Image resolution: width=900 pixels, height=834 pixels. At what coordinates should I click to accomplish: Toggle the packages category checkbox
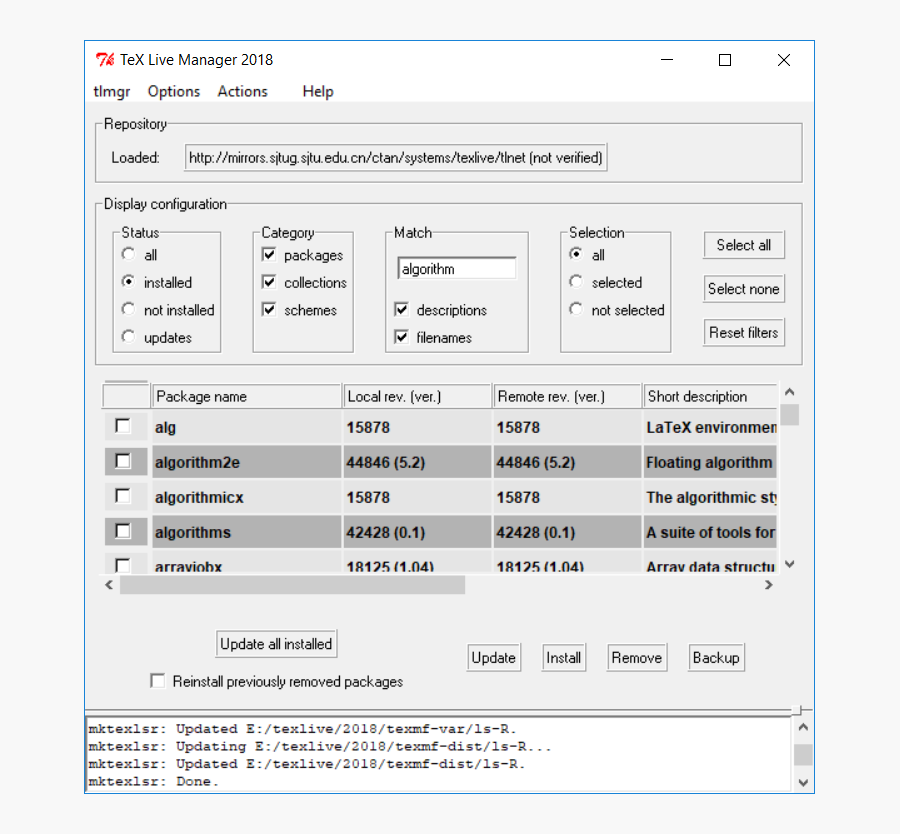(269, 254)
